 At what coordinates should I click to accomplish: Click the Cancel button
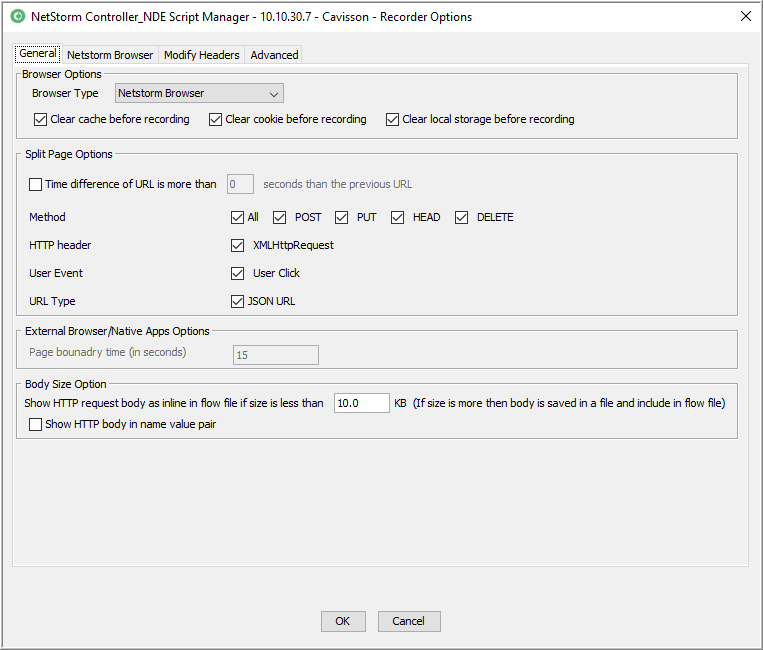pyautogui.click(x=409, y=621)
